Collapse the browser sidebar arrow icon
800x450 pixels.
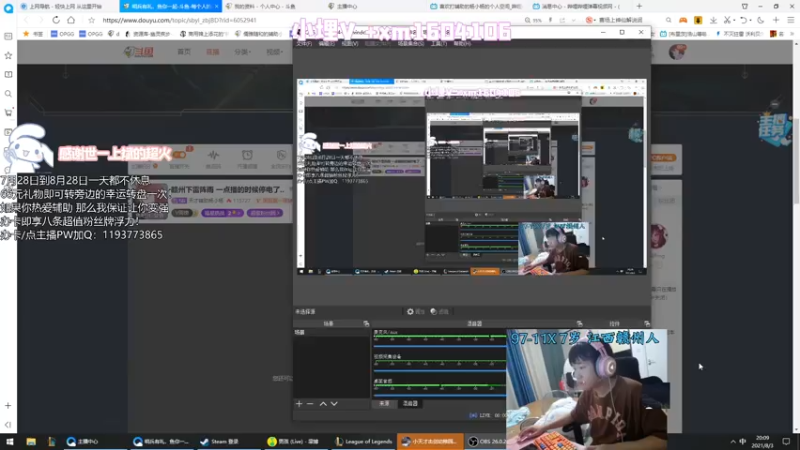[x=8, y=424]
